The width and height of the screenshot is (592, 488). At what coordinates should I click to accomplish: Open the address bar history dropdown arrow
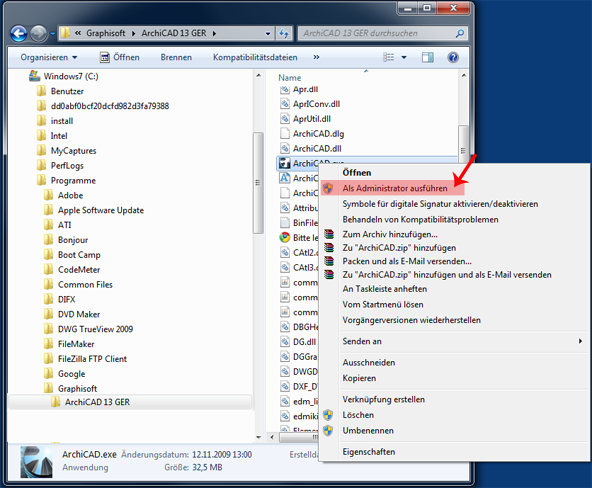[x=268, y=34]
